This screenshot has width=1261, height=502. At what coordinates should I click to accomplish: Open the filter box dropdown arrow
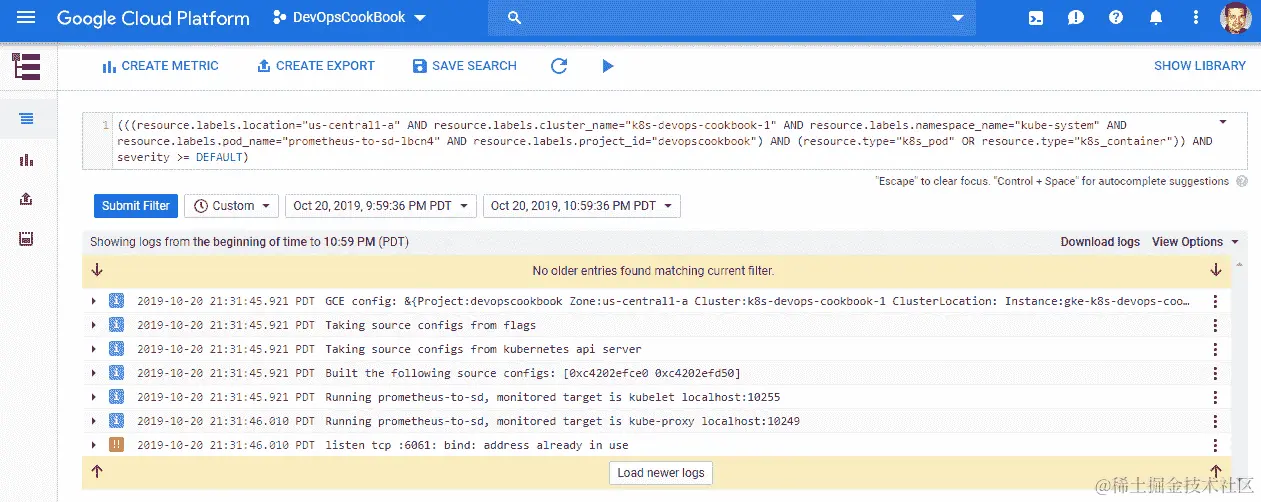pos(1223,122)
